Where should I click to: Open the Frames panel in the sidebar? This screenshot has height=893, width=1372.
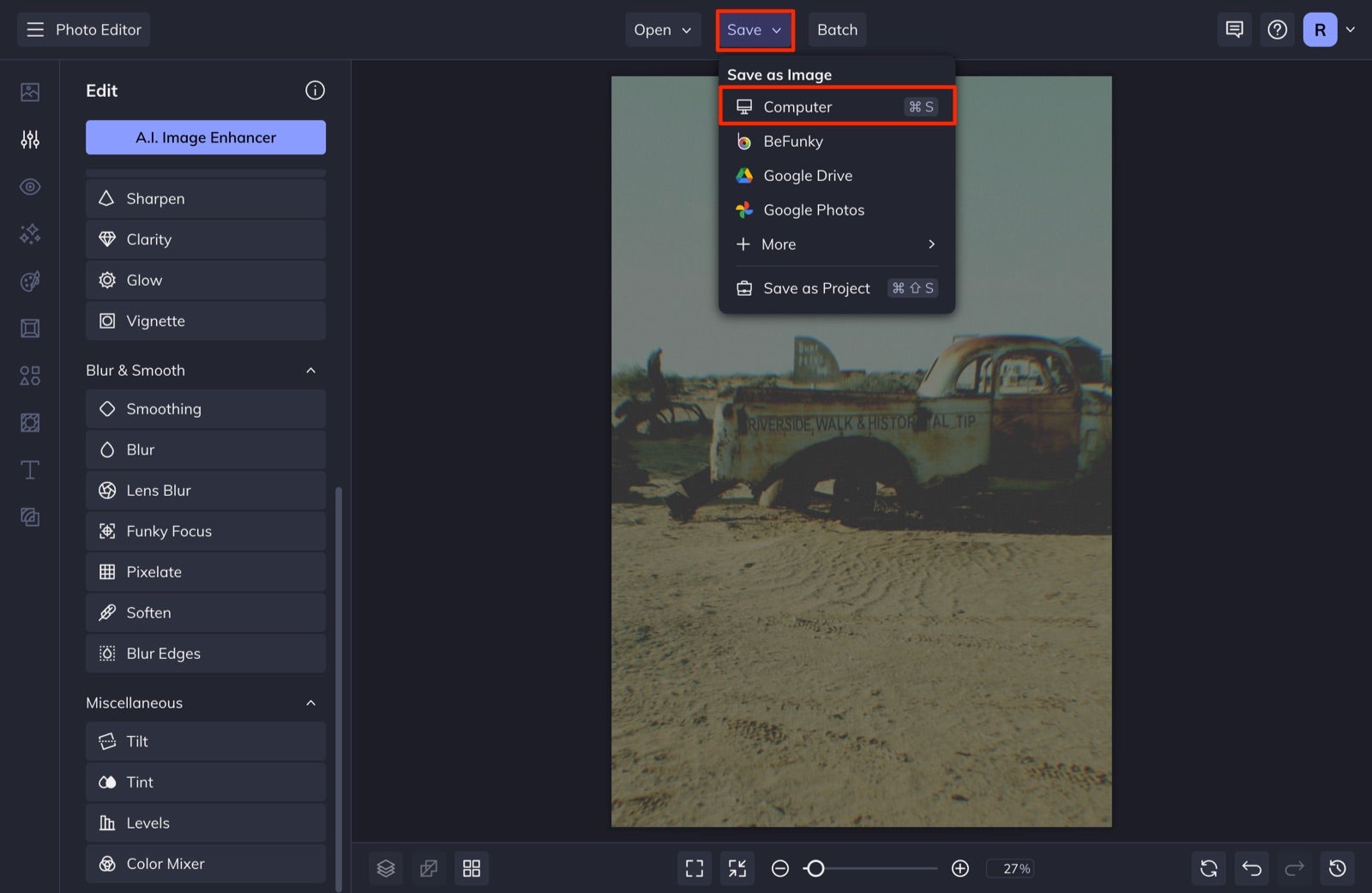click(x=29, y=328)
